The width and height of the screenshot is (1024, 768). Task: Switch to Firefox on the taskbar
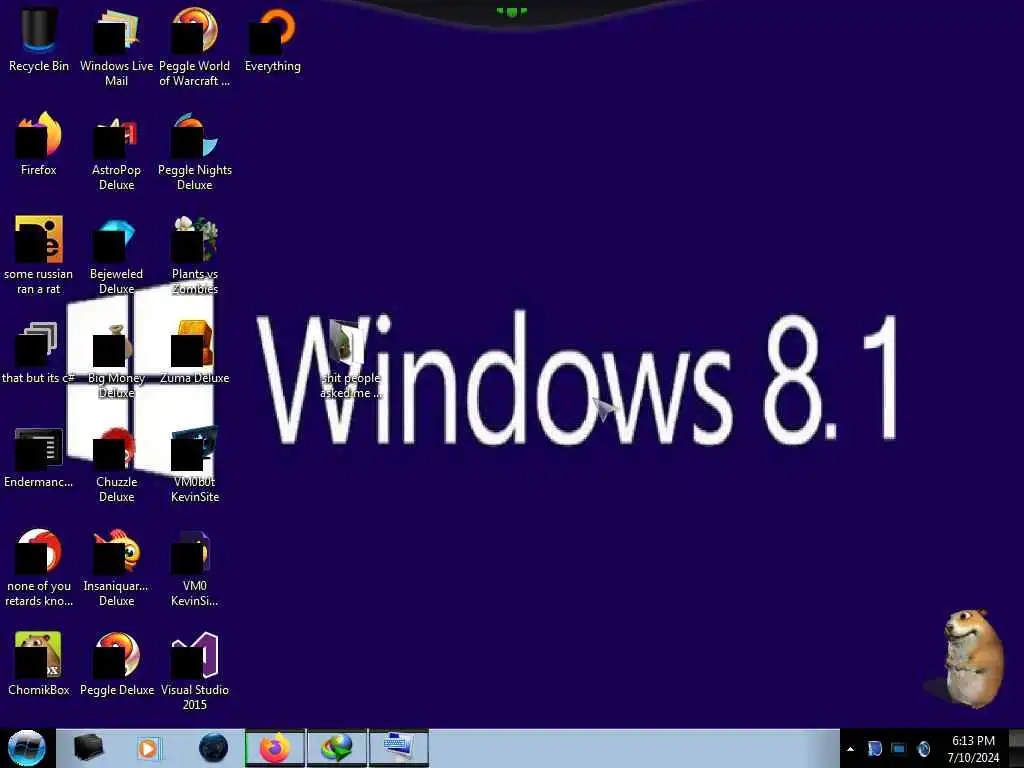(275, 748)
